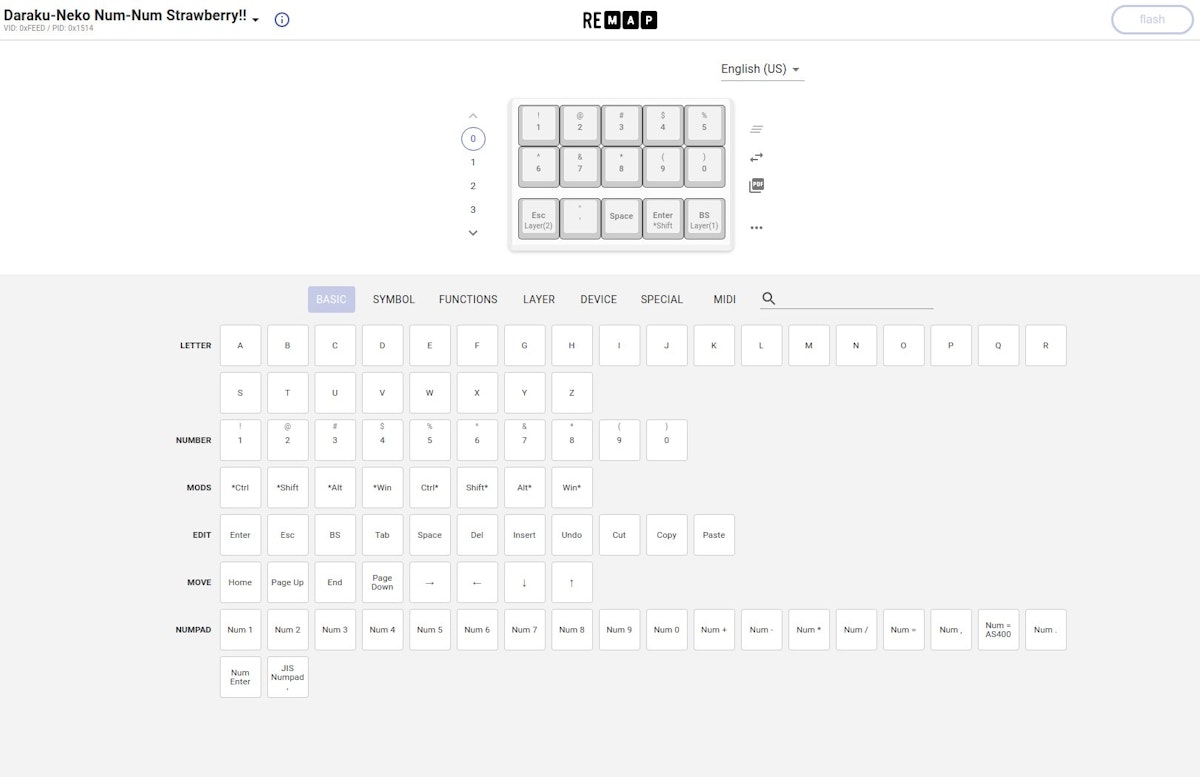Viewport: 1200px width, 777px height.
Task: Open the FUNCTIONS keycode tab
Action: (x=468, y=299)
